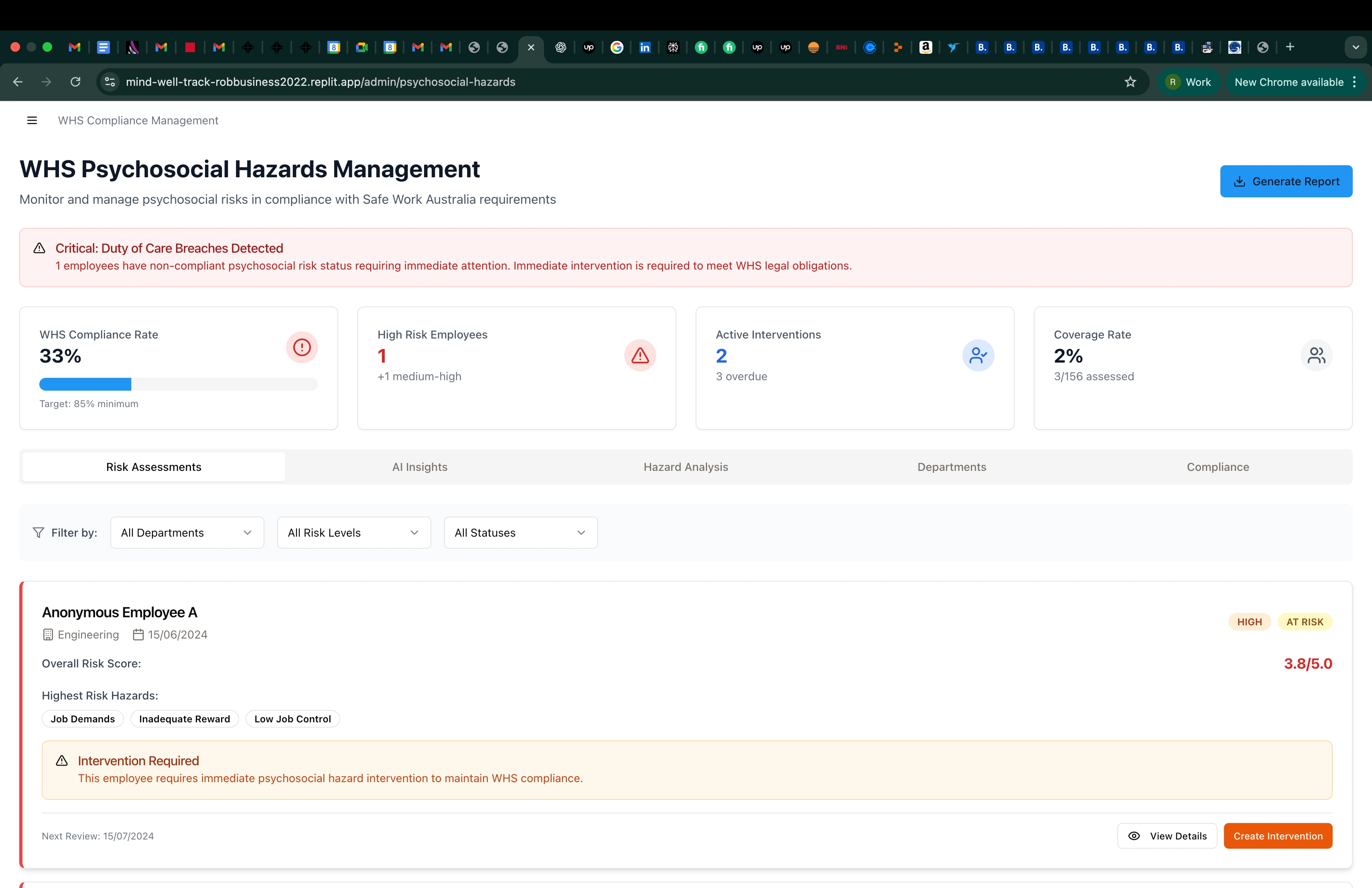Open site information icon in address bar
The width and height of the screenshot is (1372, 888).
tap(110, 82)
